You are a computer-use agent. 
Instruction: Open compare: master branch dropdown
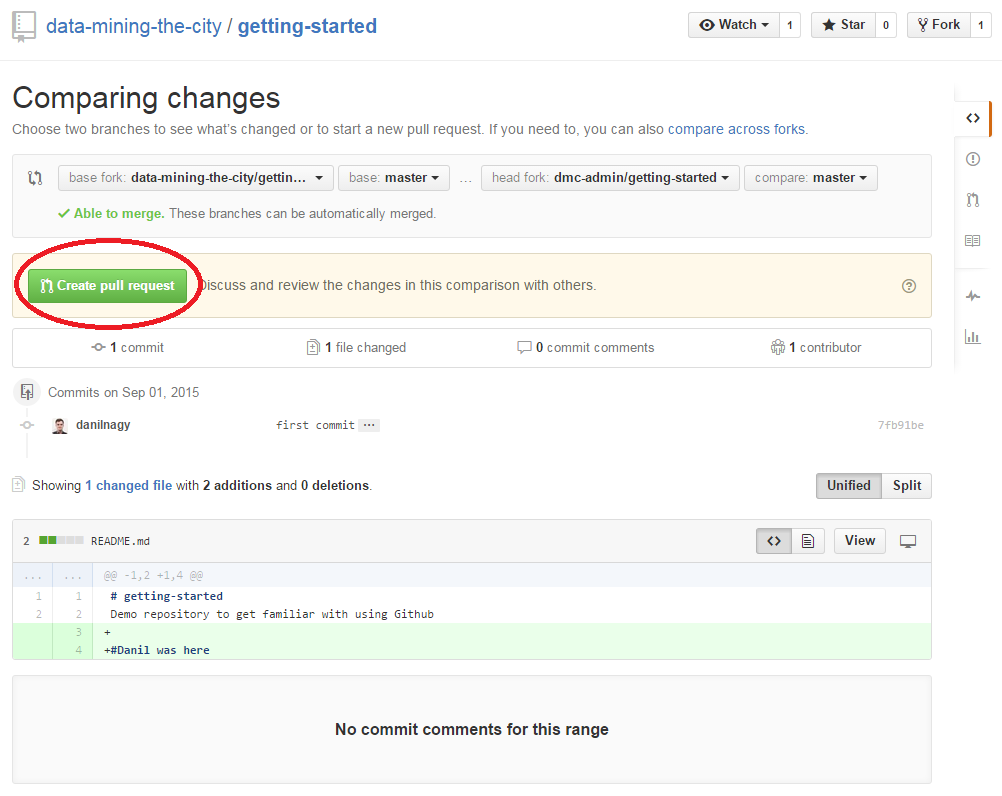coord(810,178)
